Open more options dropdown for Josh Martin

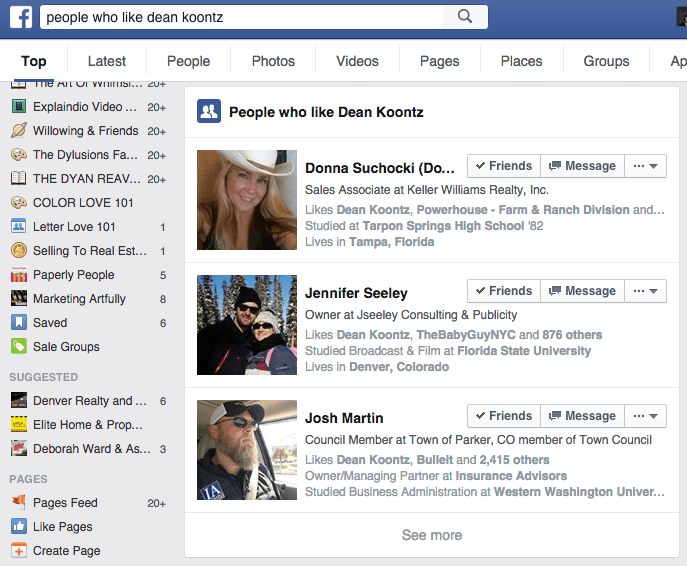pos(645,416)
